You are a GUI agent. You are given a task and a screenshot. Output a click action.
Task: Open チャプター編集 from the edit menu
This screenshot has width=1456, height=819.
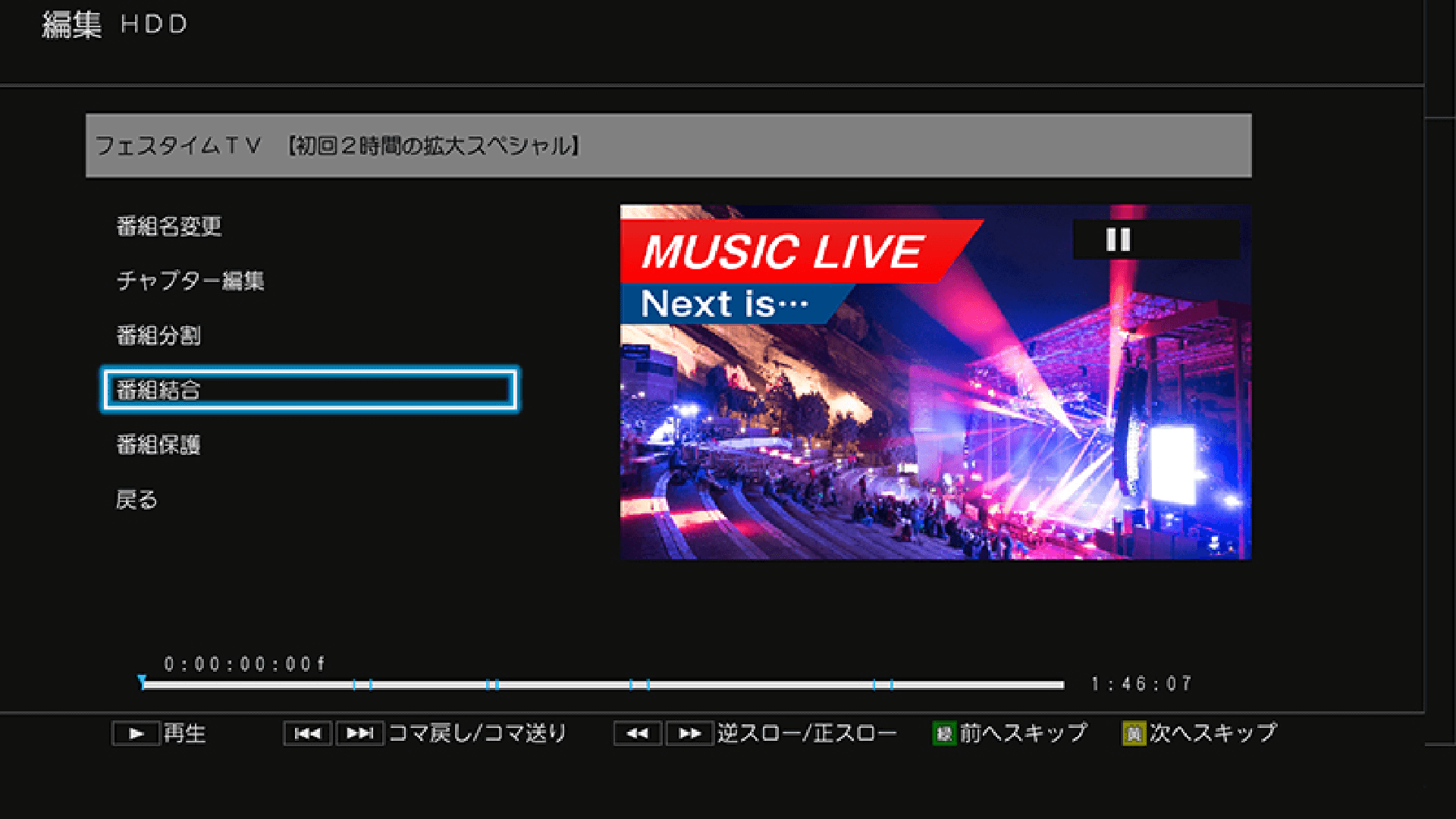(190, 281)
